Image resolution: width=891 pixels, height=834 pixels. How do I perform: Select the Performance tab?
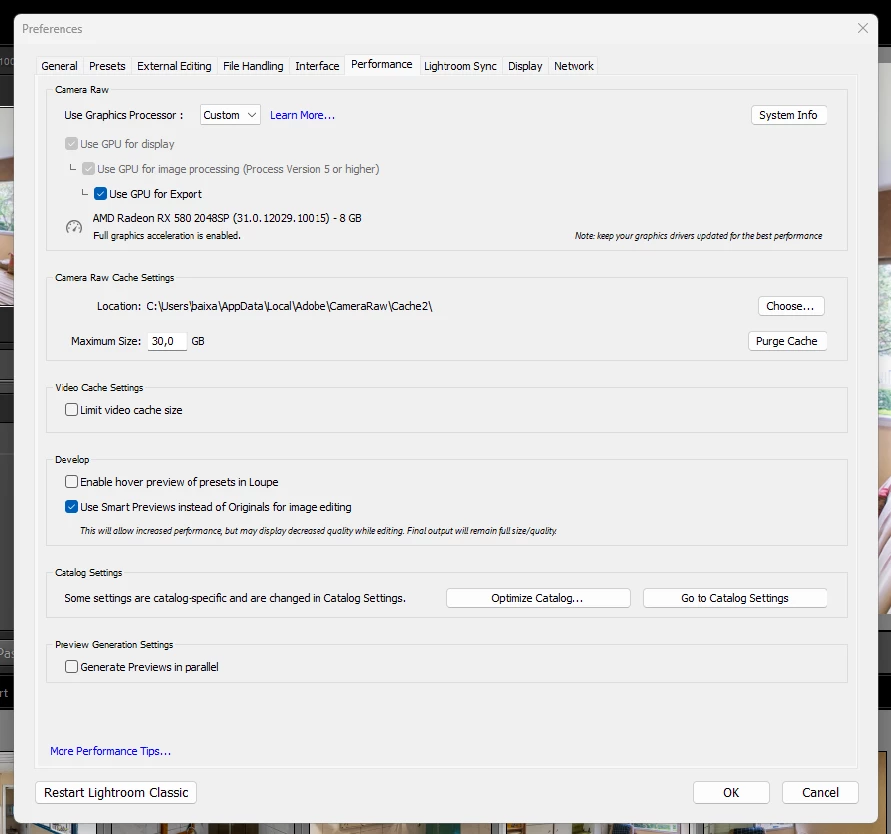coord(381,64)
